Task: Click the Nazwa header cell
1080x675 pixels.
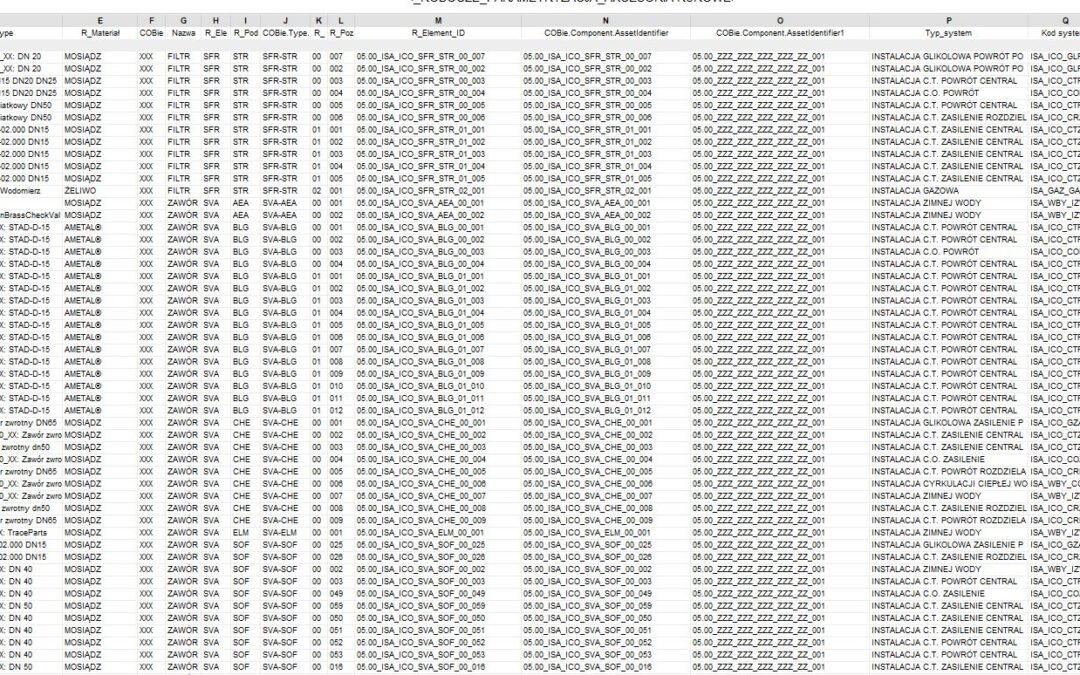Action: pos(183,33)
